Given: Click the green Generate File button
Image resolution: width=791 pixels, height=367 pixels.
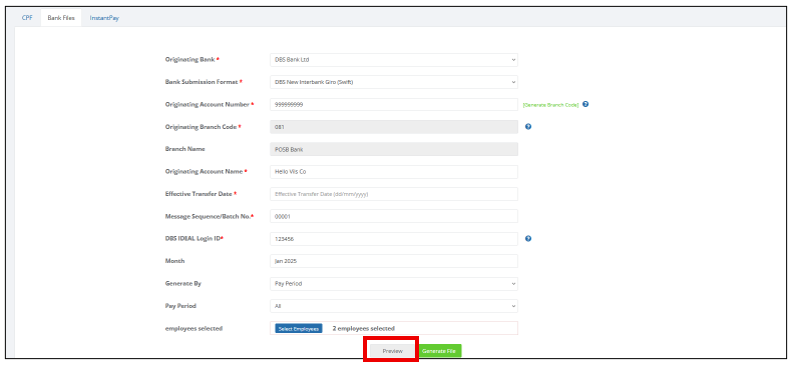Looking at the screenshot, I should pos(439,351).
